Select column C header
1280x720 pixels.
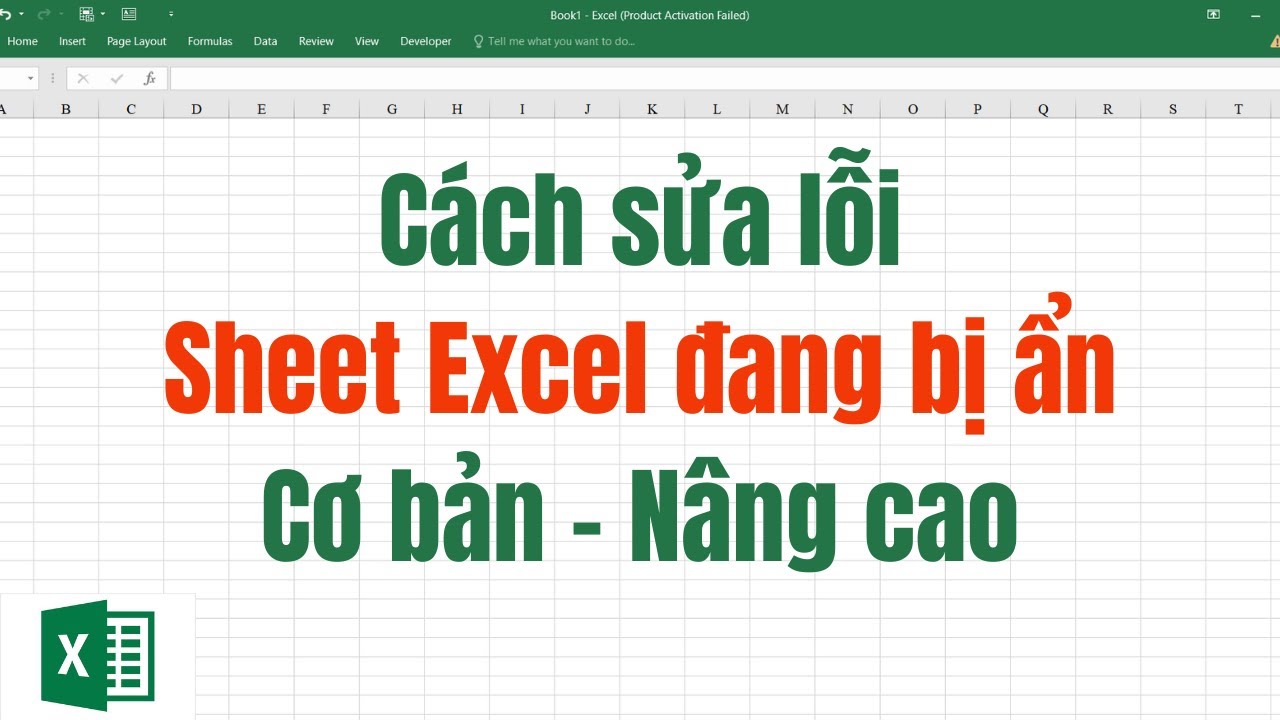tap(131, 109)
